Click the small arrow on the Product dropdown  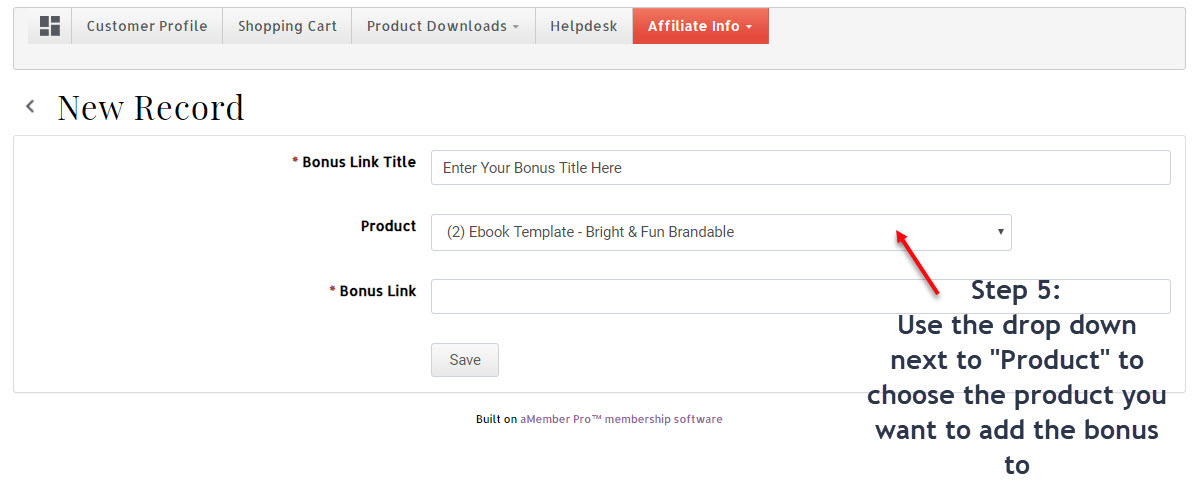point(1000,232)
